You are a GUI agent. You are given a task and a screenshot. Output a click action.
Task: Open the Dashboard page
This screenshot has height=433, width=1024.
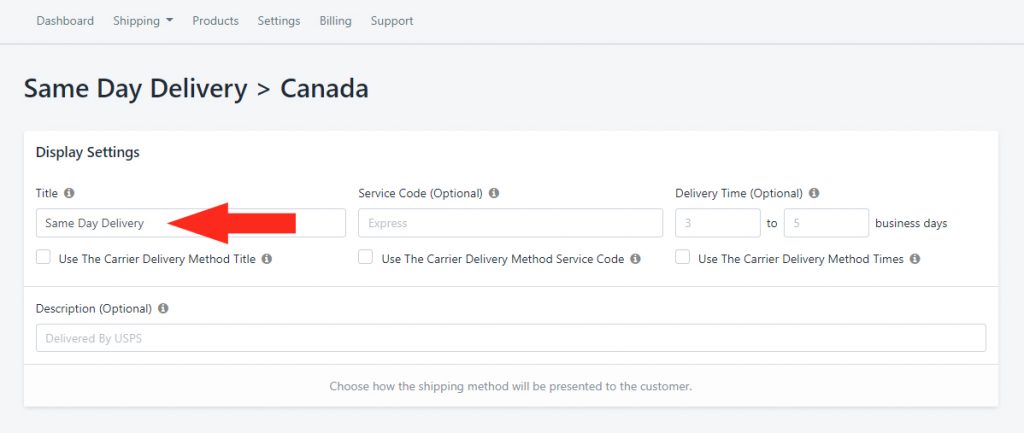click(65, 21)
